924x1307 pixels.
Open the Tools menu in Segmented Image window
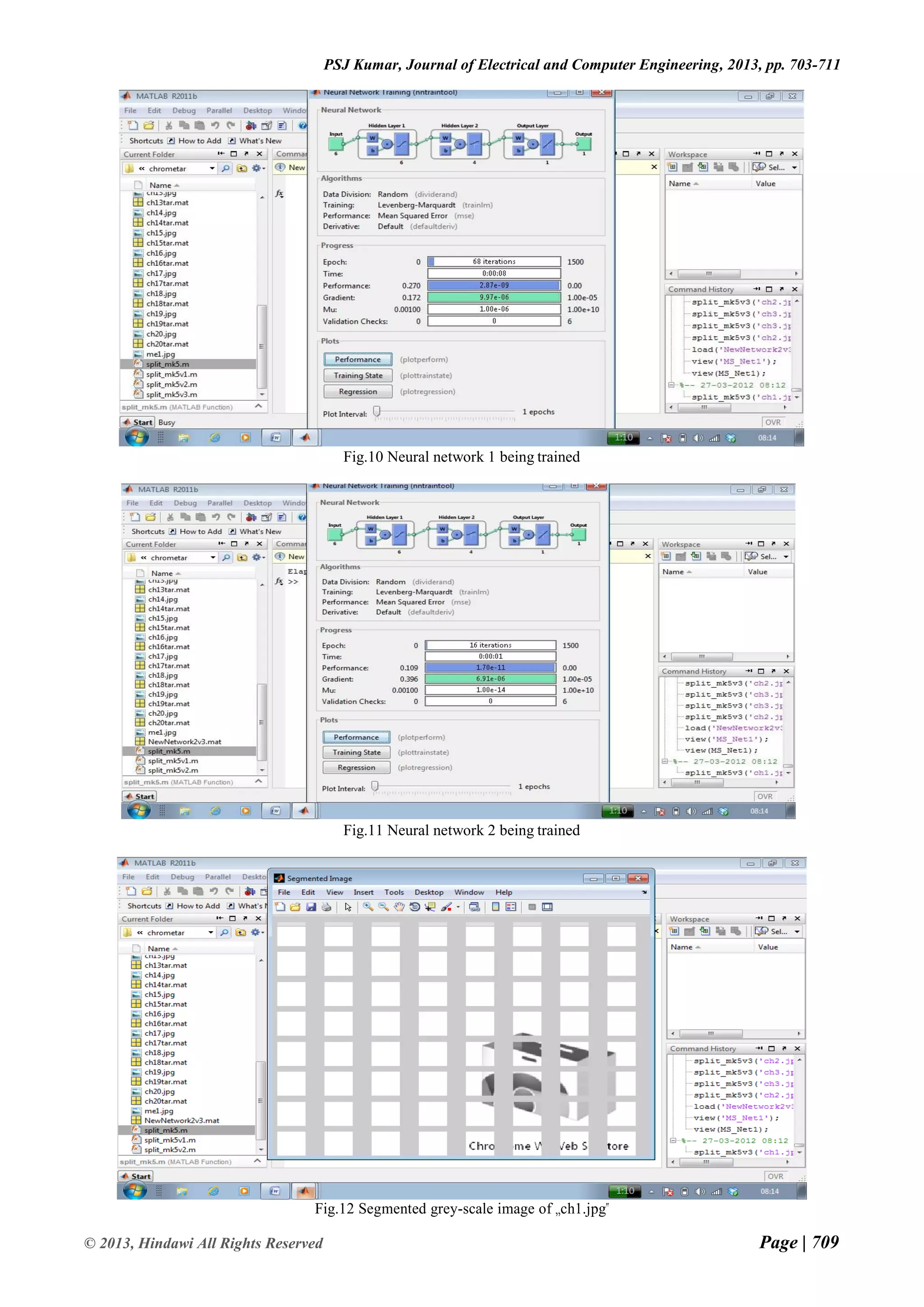[x=394, y=893]
